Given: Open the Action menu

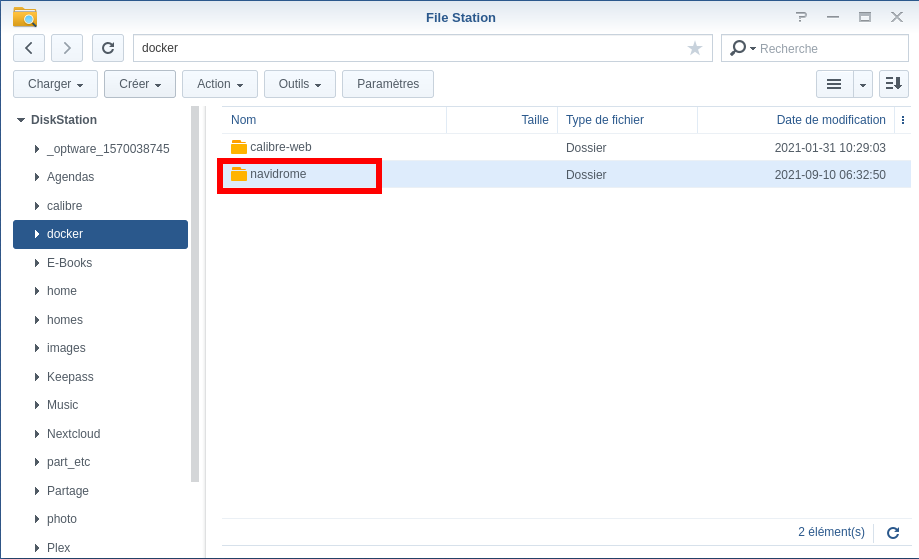Looking at the screenshot, I should 220,84.
